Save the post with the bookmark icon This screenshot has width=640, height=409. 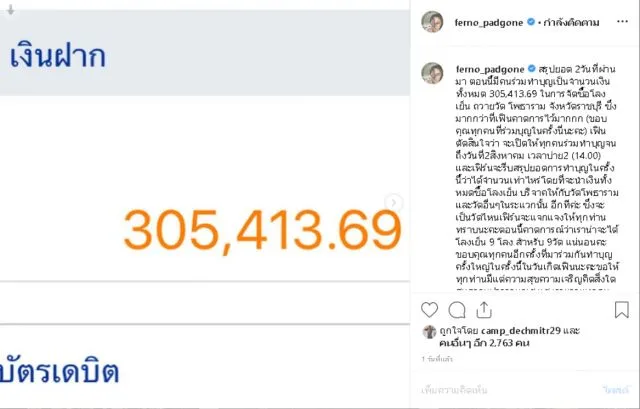click(x=620, y=310)
